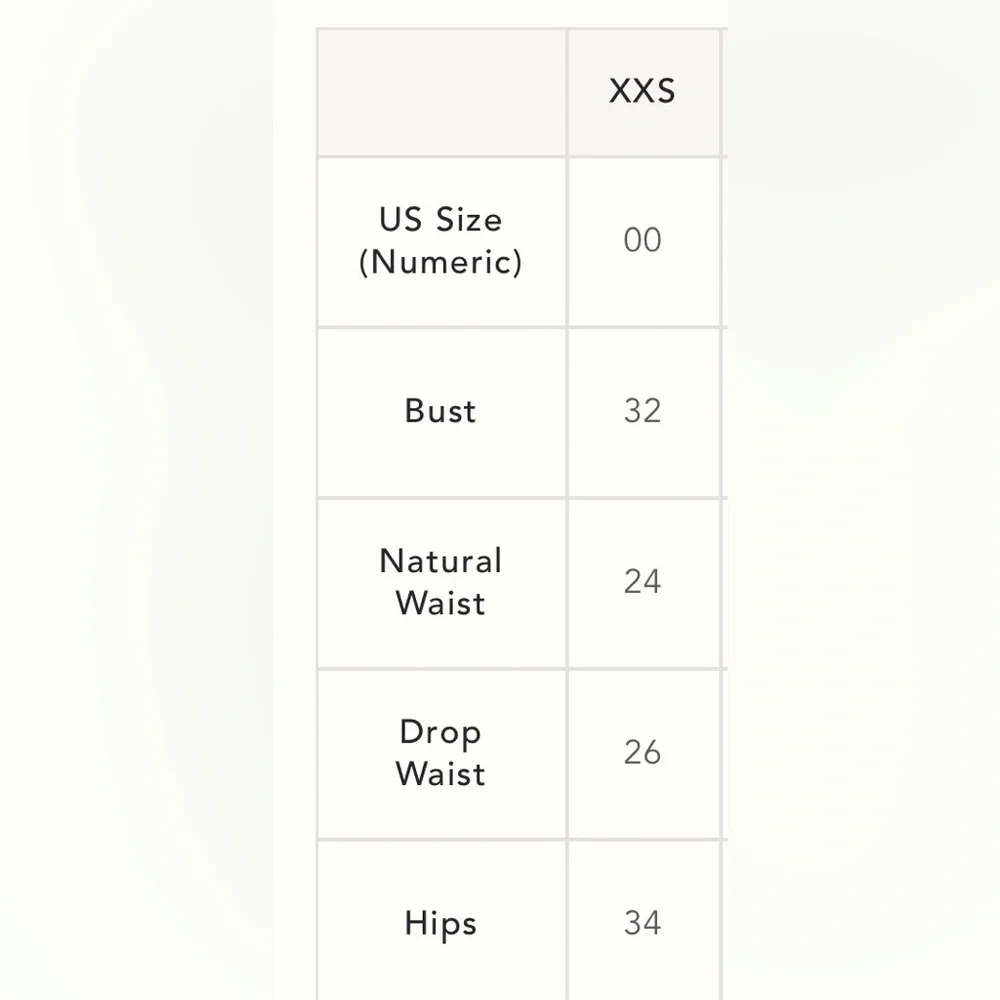Click the Bust row label
This screenshot has width=1000, height=1000.
pos(441,411)
